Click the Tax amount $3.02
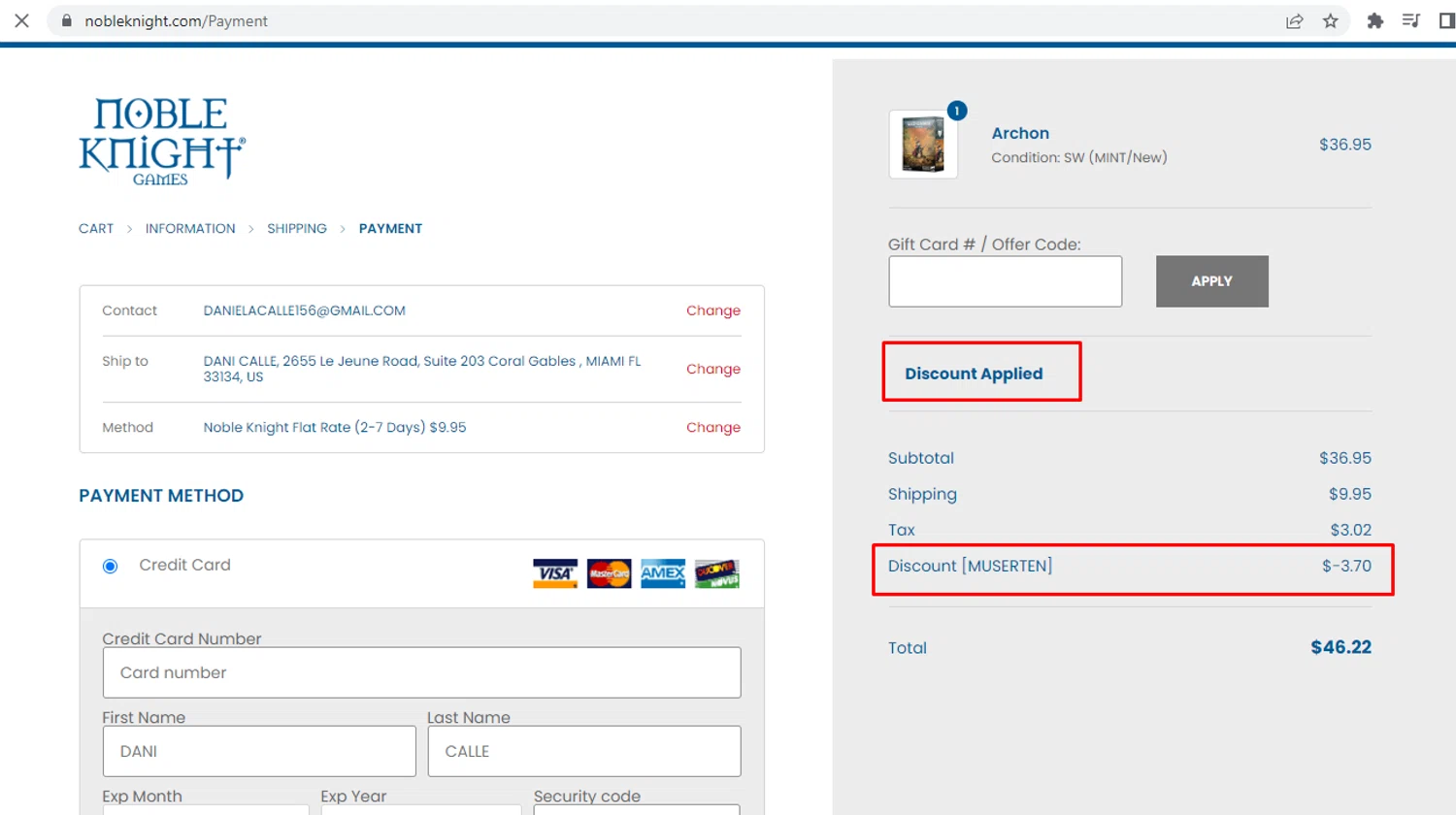 pos(1351,530)
